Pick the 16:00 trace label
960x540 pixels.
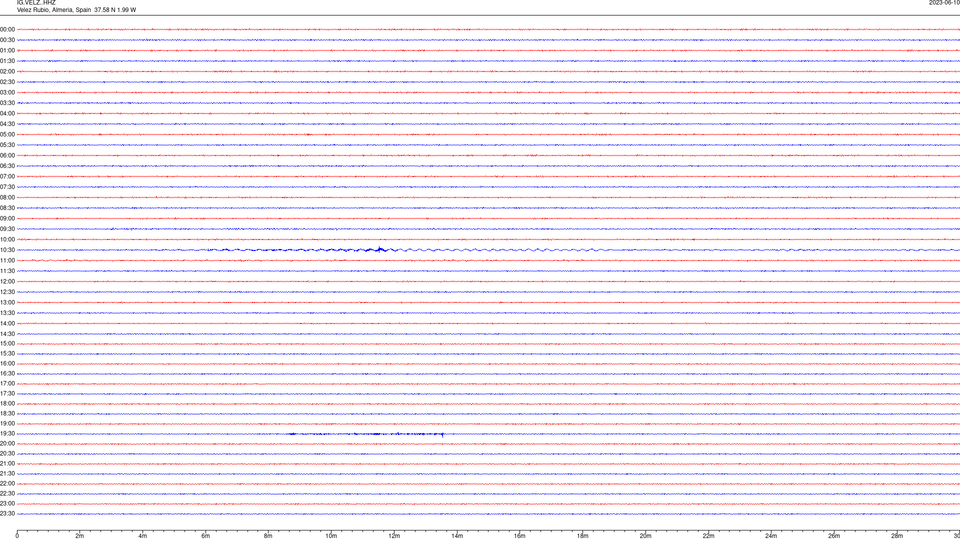coord(7,364)
